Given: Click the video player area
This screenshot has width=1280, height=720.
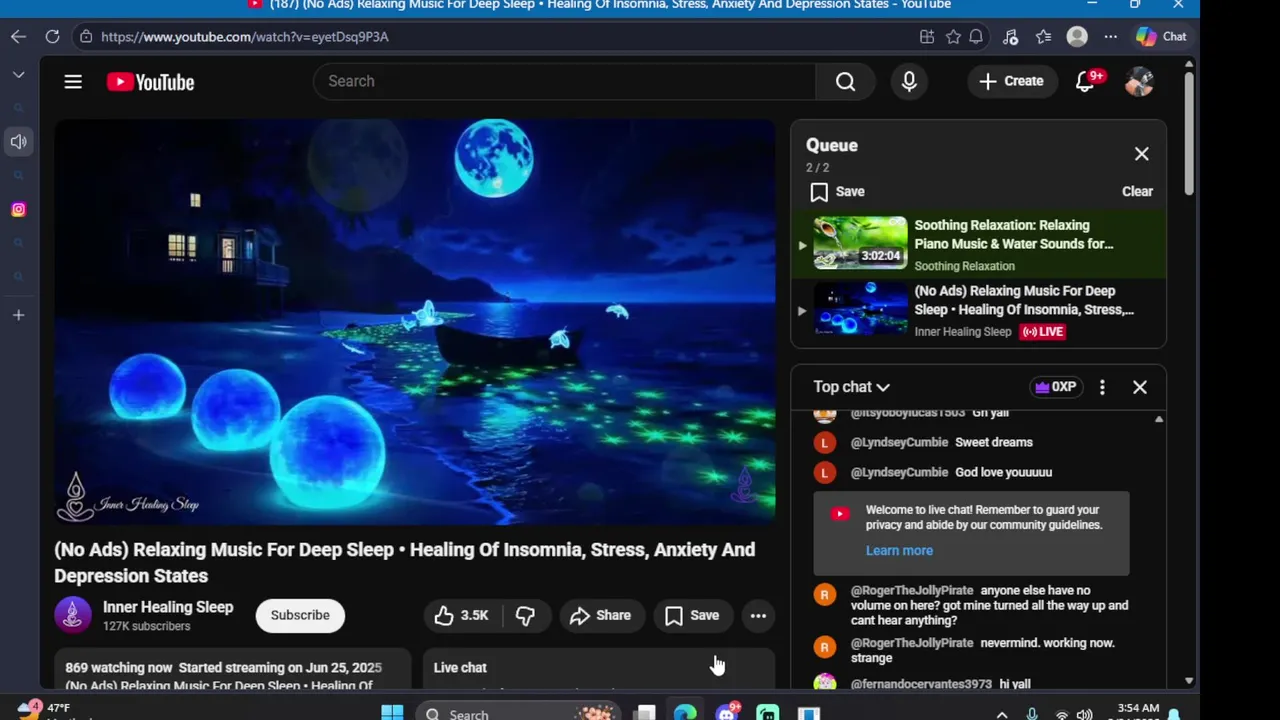Looking at the screenshot, I should point(415,322).
